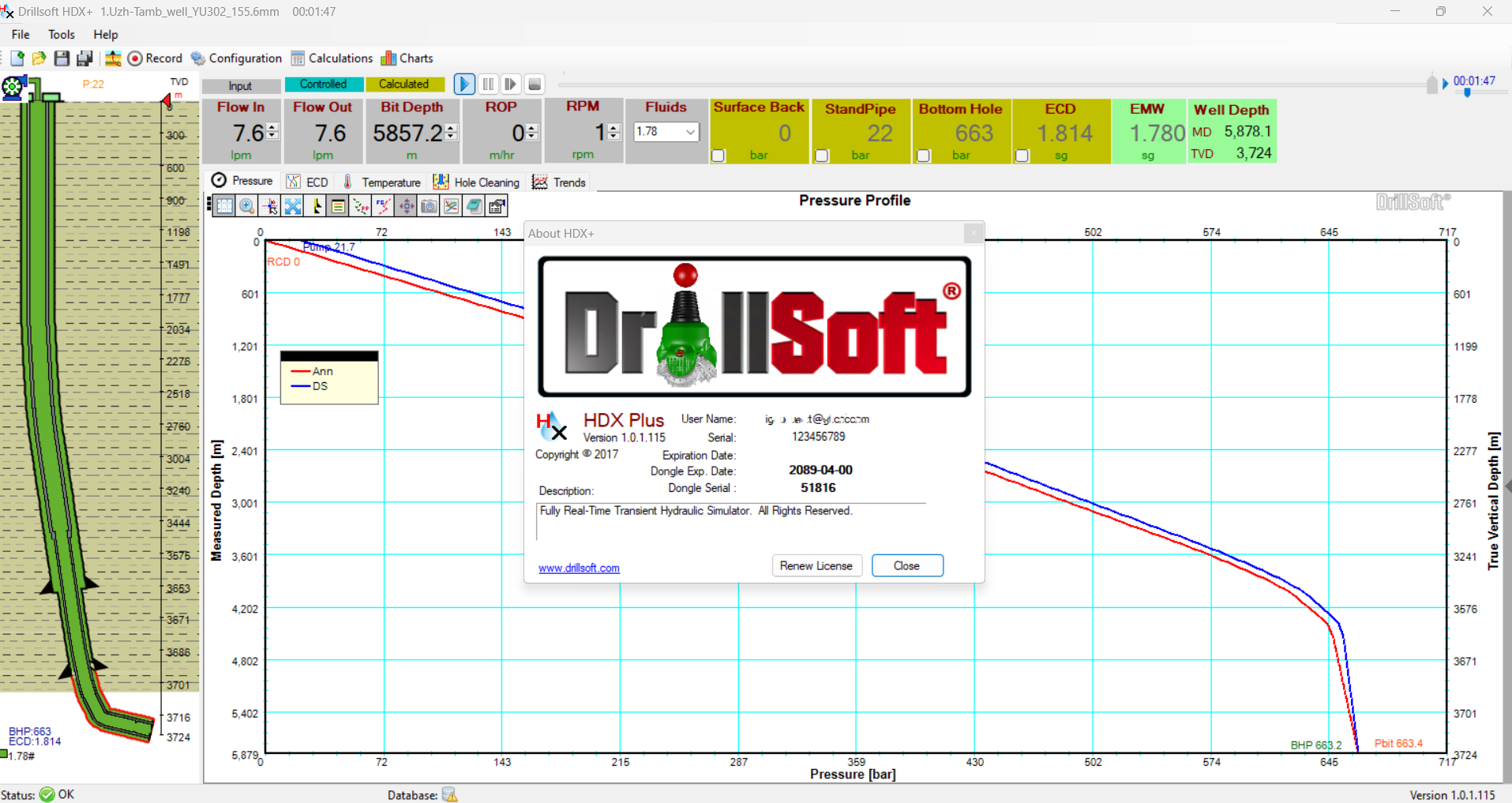Click the Open folder icon in toolbar
The height and width of the screenshot is (803, 1512).
(x=39, y=58)
